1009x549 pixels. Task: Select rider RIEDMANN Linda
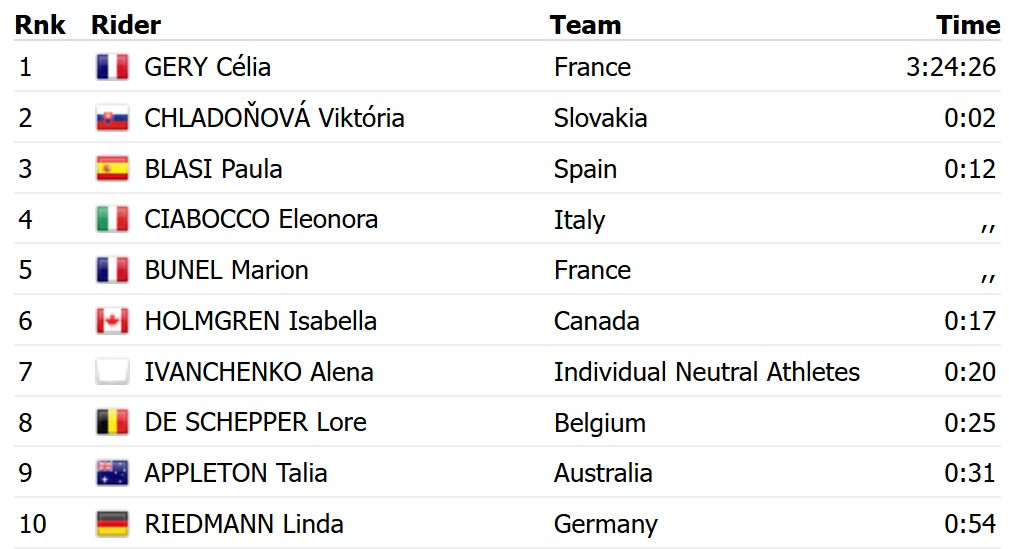244,524
